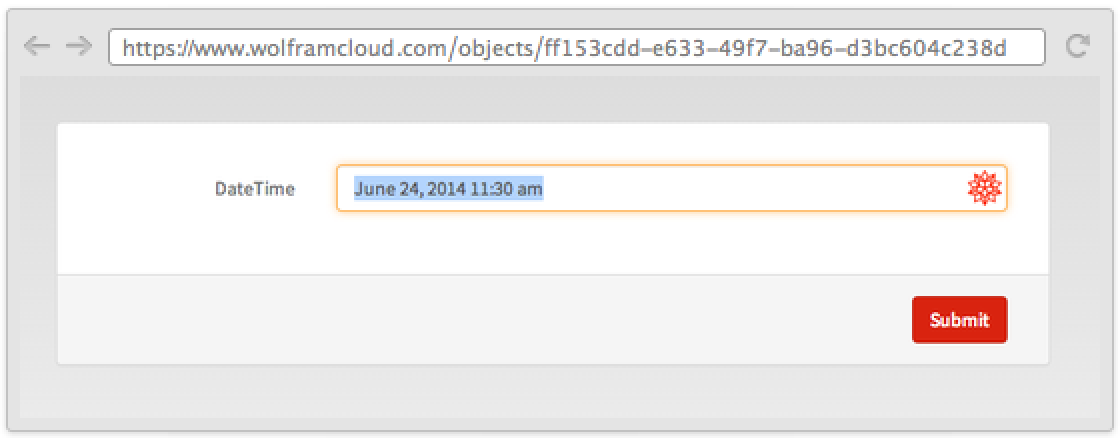Reload the page with the refresh icon
Viewport: 1120px width, 440px height.
(1077, 46)
